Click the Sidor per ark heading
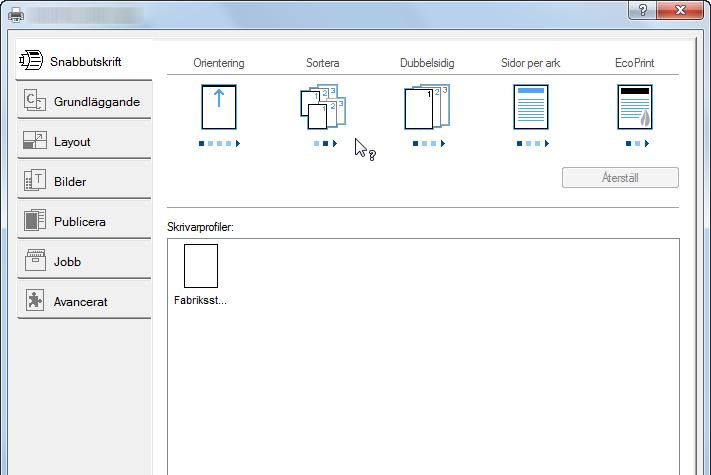This screenshot has width=711, height=475. 531,63
